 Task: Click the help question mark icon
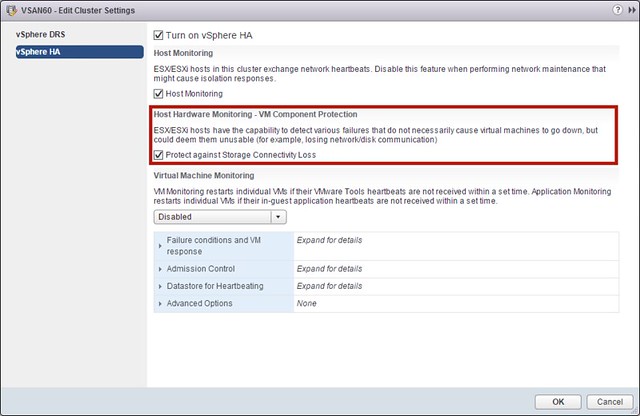coord(617,10)
